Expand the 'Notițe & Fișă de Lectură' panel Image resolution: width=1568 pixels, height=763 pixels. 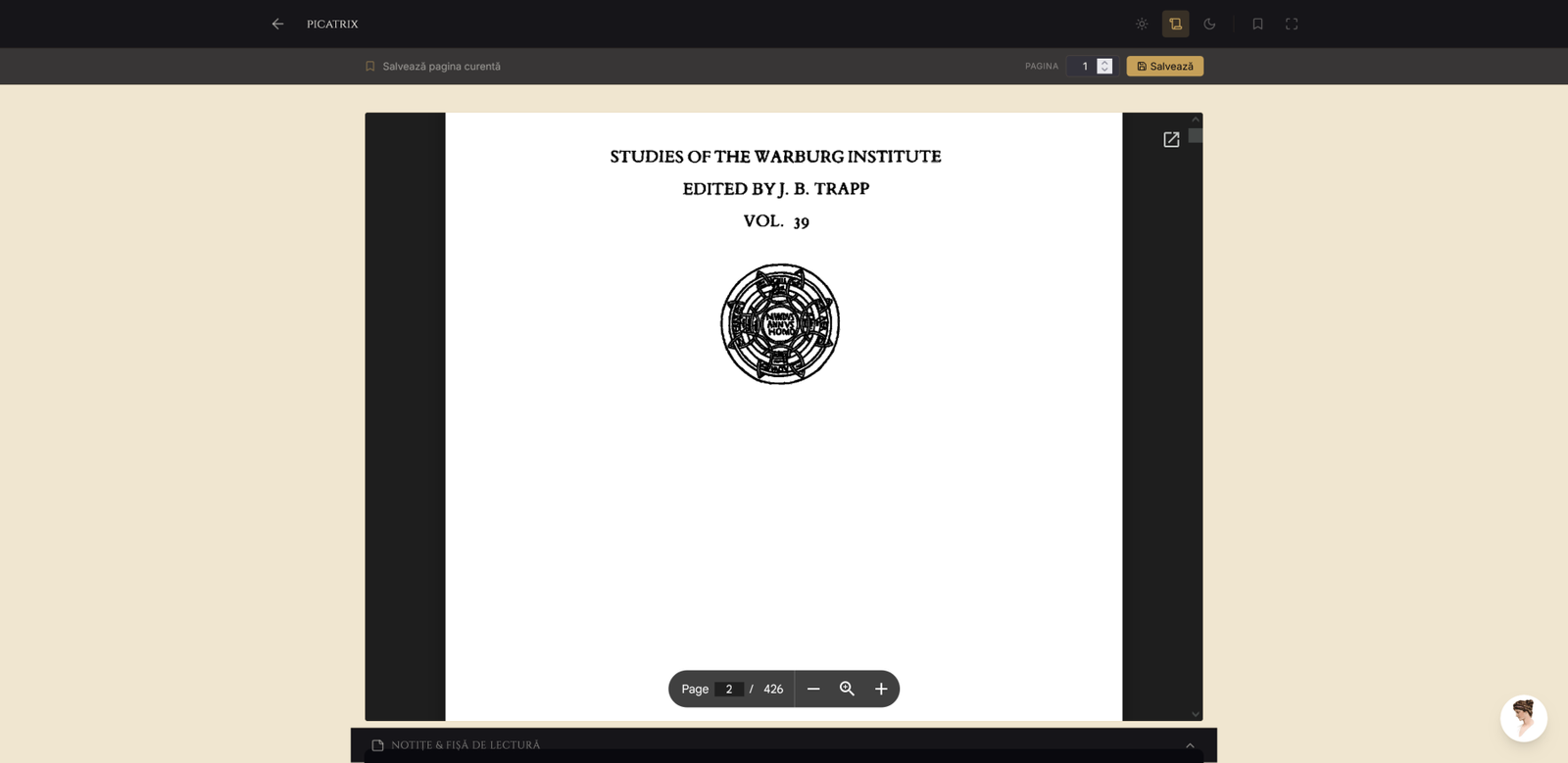[1190, 745]
